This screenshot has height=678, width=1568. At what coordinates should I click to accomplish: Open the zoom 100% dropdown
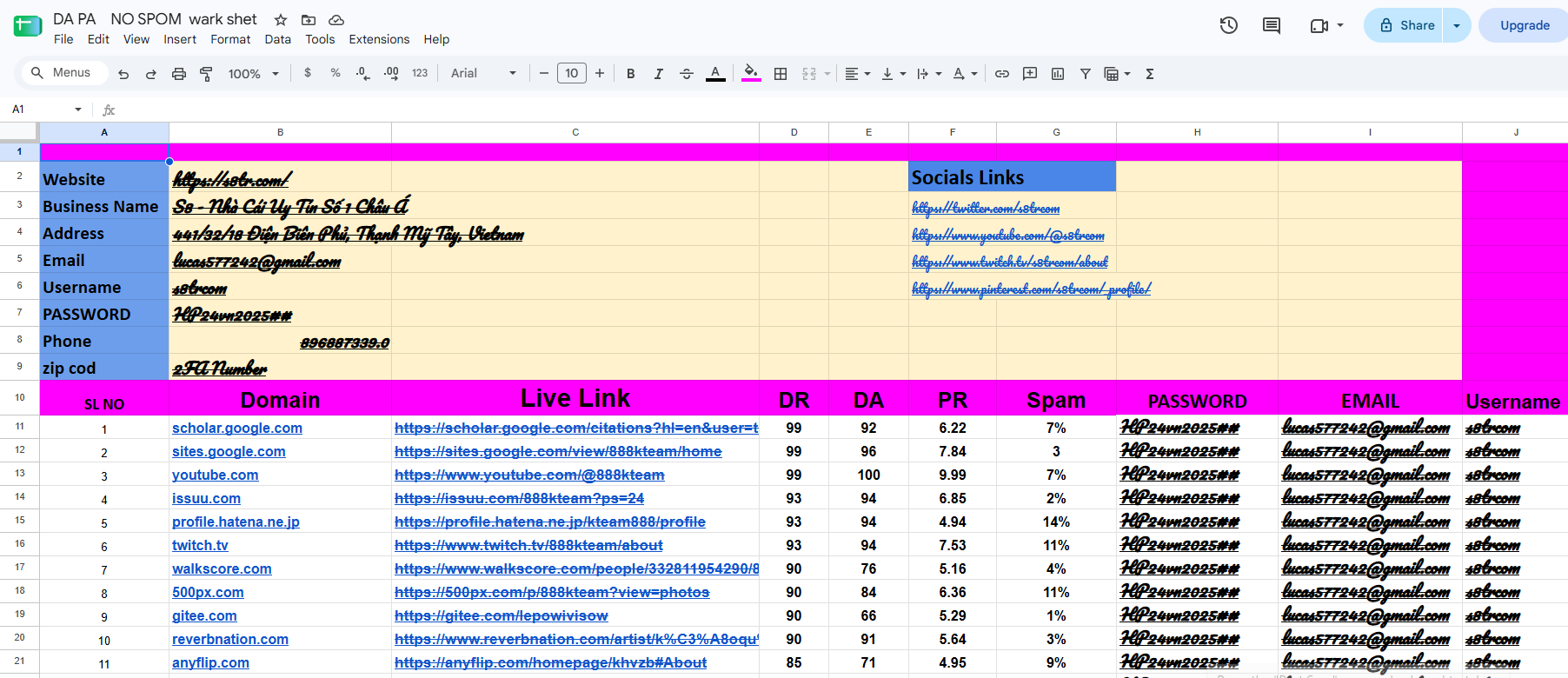253,74
